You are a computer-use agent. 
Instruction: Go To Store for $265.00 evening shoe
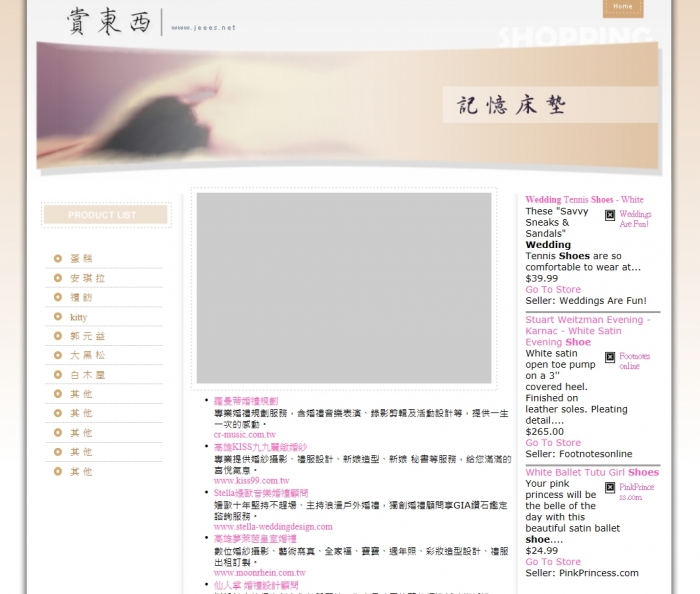tap(553, 443)
